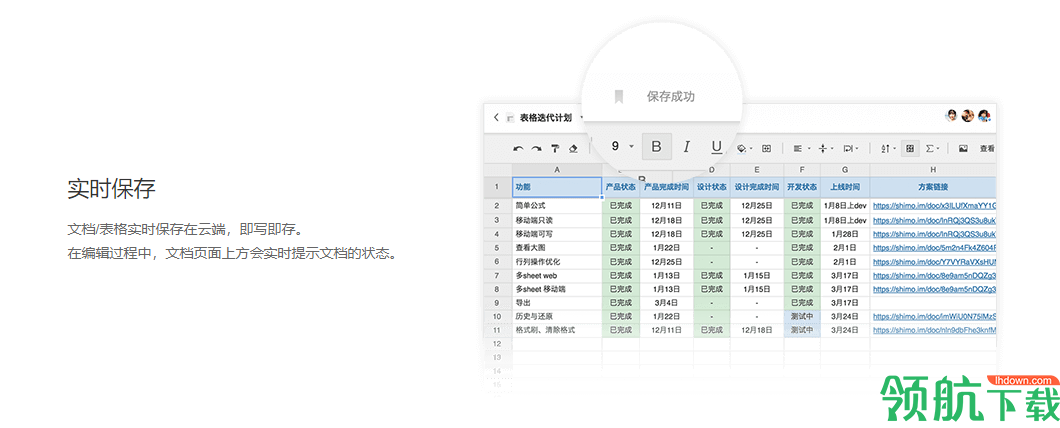Image resolution: width=1060 pixels, height=428 pixels.
Task: Select the 移动端只读 cell
Action: tap(557, 220)
